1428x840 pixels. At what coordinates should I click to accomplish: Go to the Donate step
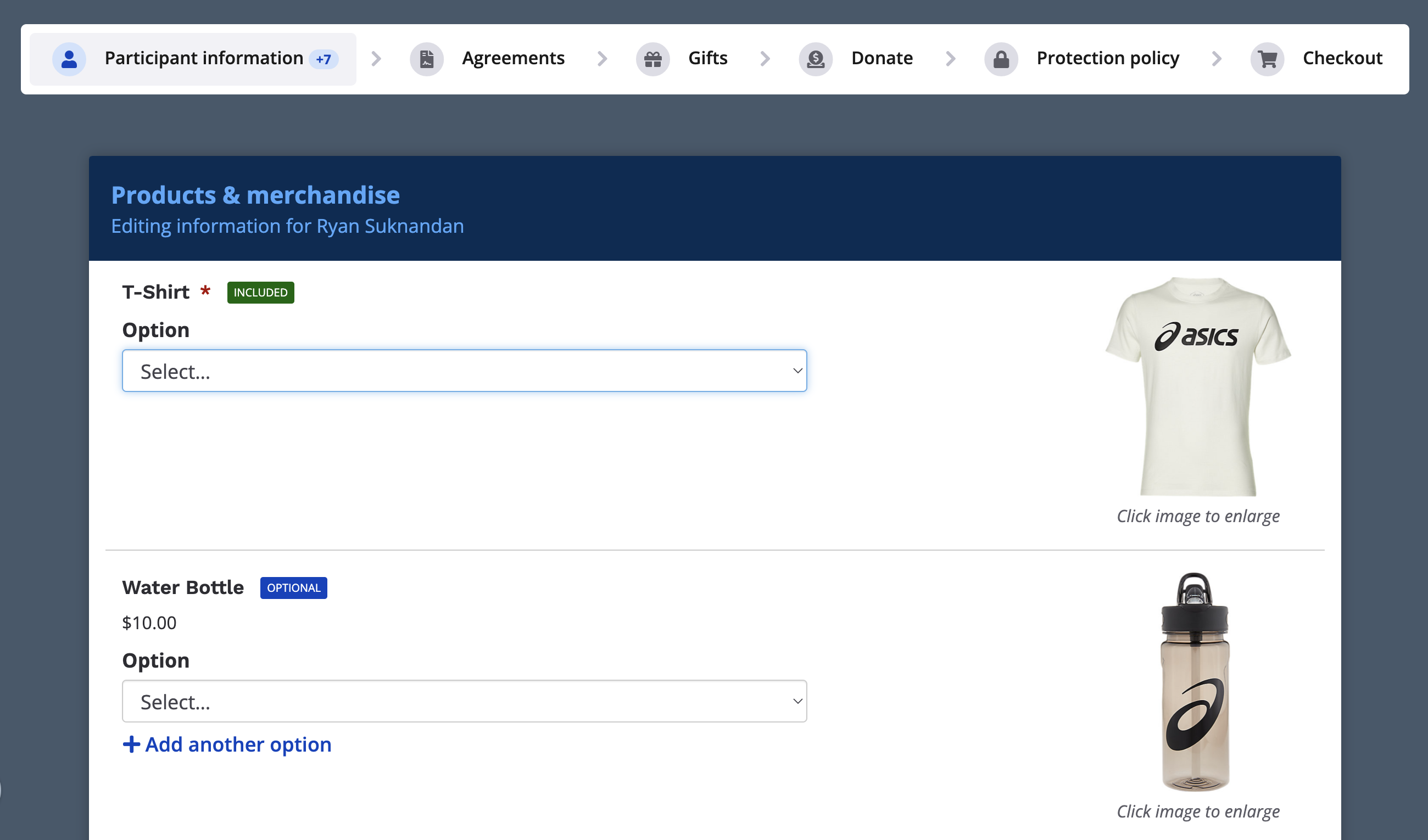tap(882, 58)
